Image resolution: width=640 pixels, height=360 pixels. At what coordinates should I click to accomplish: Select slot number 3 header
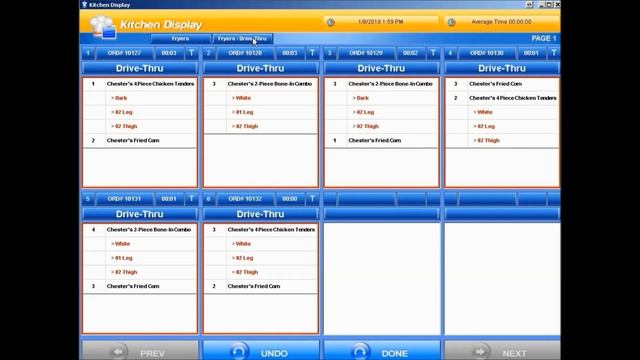tap(329, 53)
